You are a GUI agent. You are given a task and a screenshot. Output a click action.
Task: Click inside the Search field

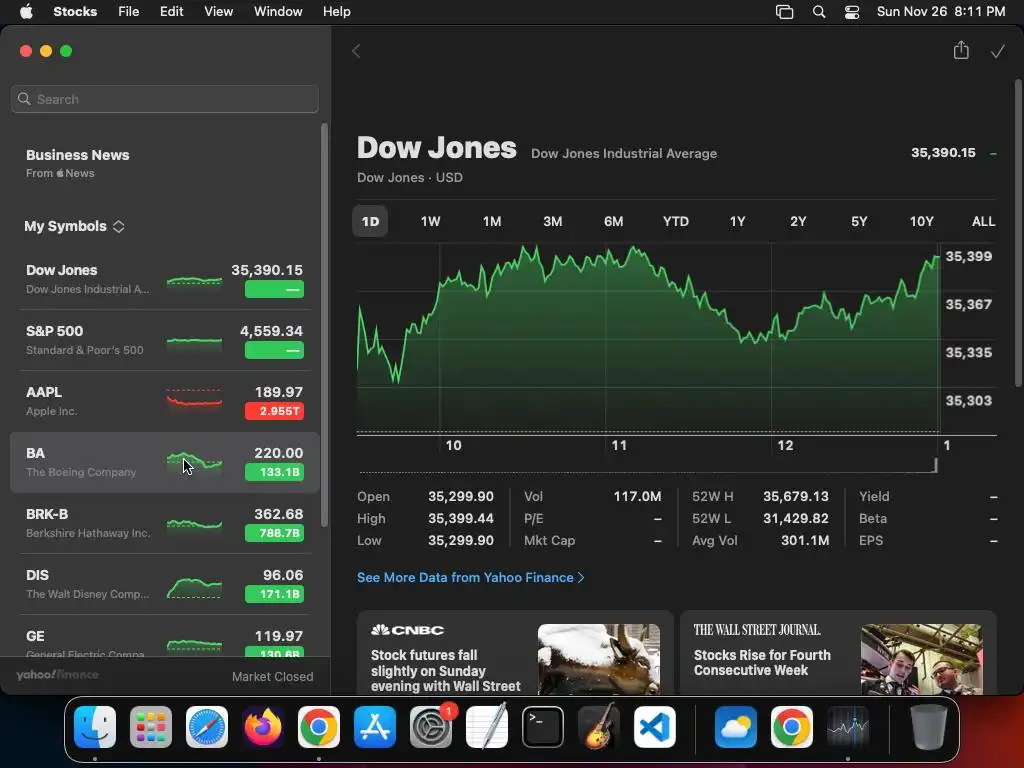coord(165,99)
